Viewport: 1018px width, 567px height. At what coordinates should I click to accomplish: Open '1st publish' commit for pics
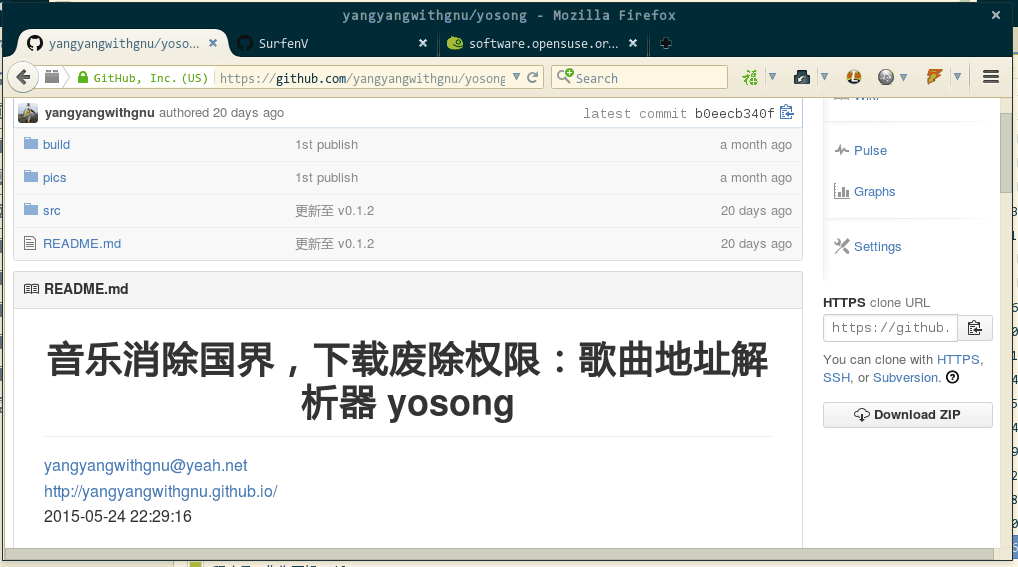[327, 178]
